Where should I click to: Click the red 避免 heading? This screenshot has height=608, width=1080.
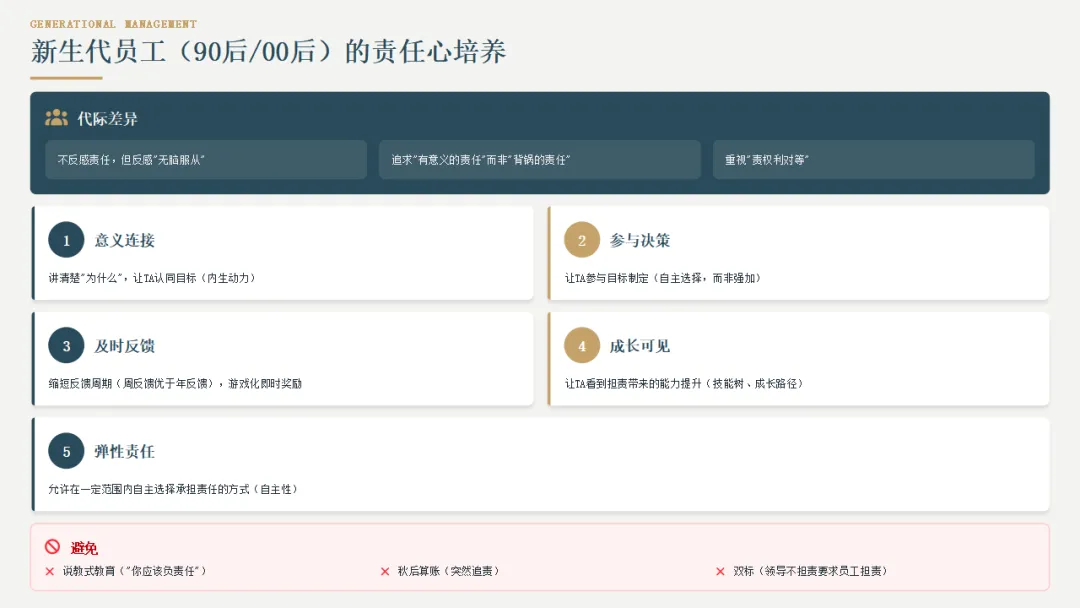tap(84, 548)
